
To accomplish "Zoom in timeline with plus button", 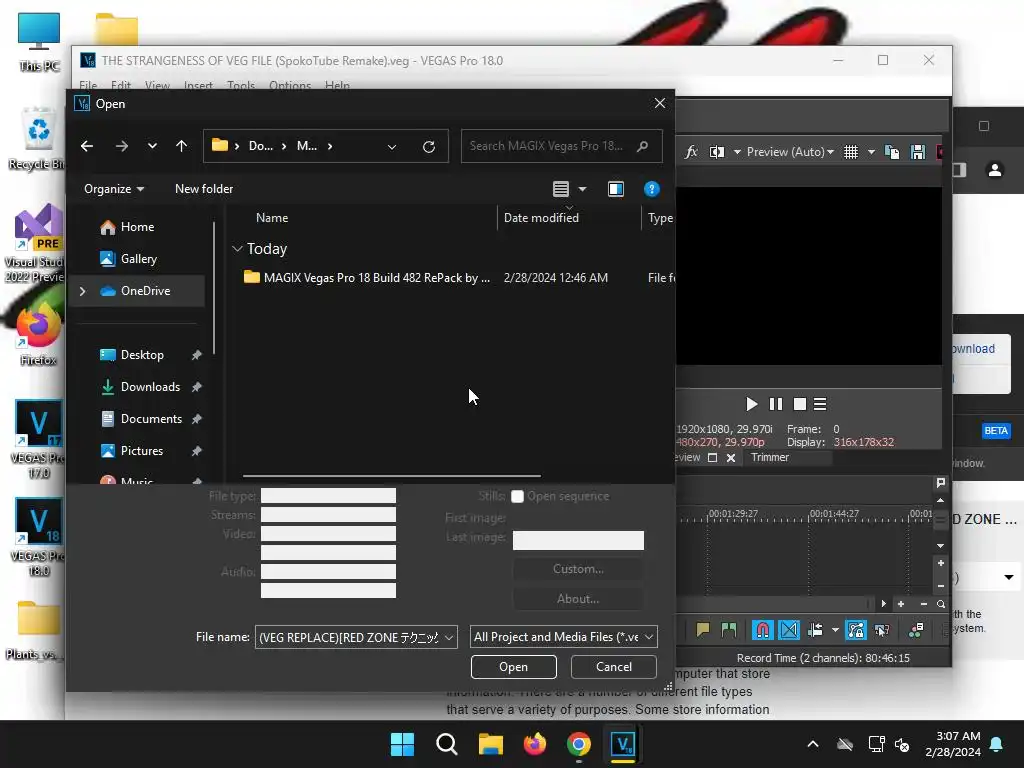I will point(901,604).
